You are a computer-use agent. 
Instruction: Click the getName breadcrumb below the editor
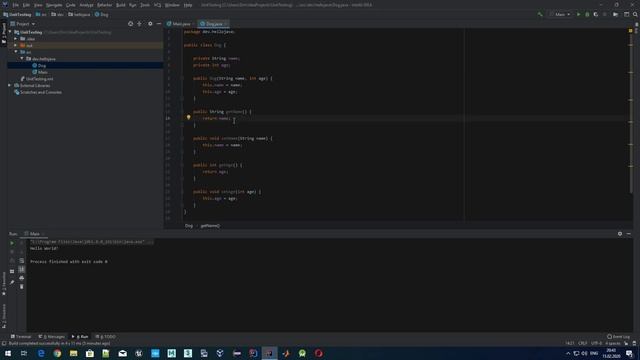(210, 226)
